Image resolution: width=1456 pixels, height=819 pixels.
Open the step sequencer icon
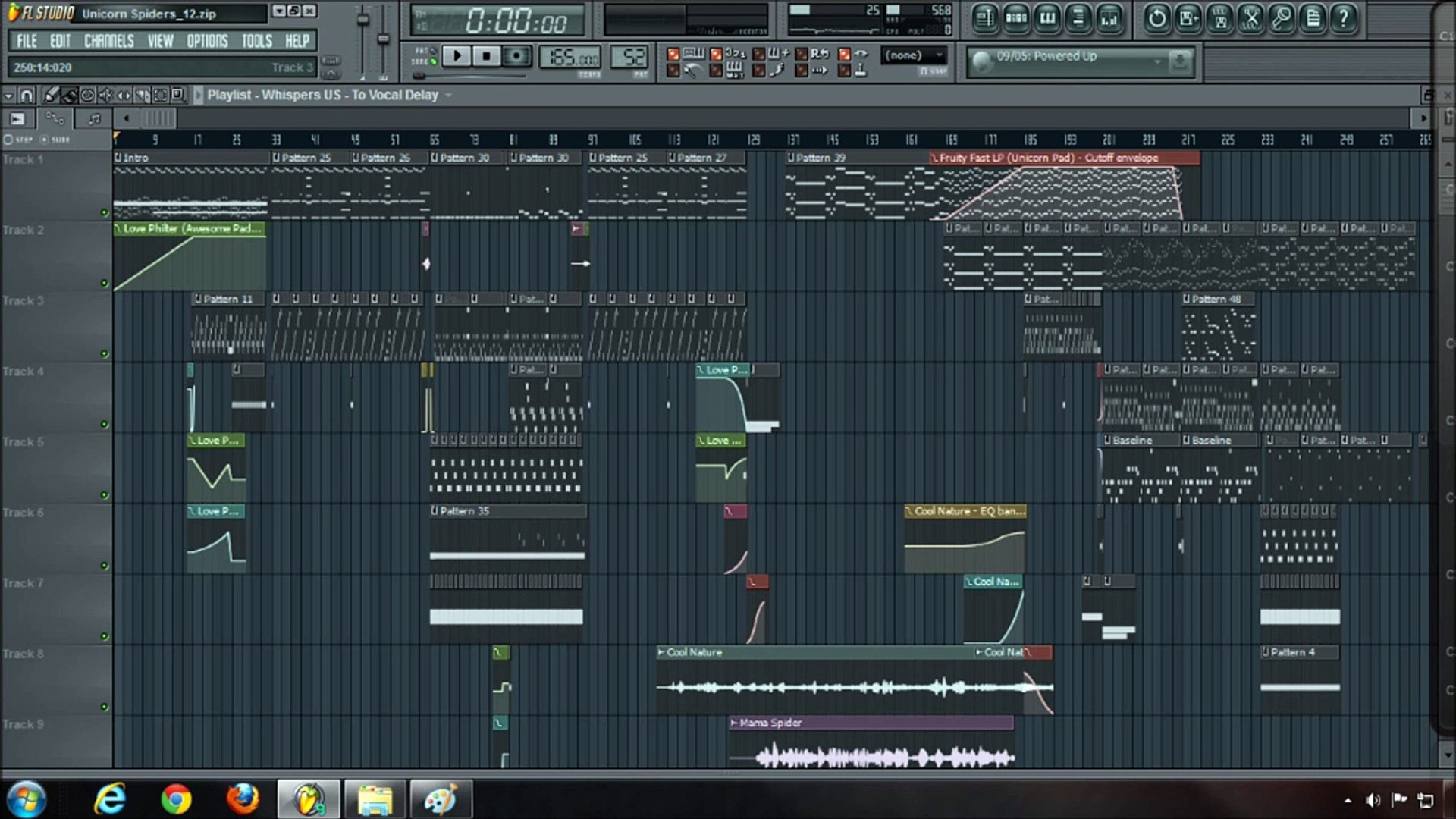[1016, 18]
